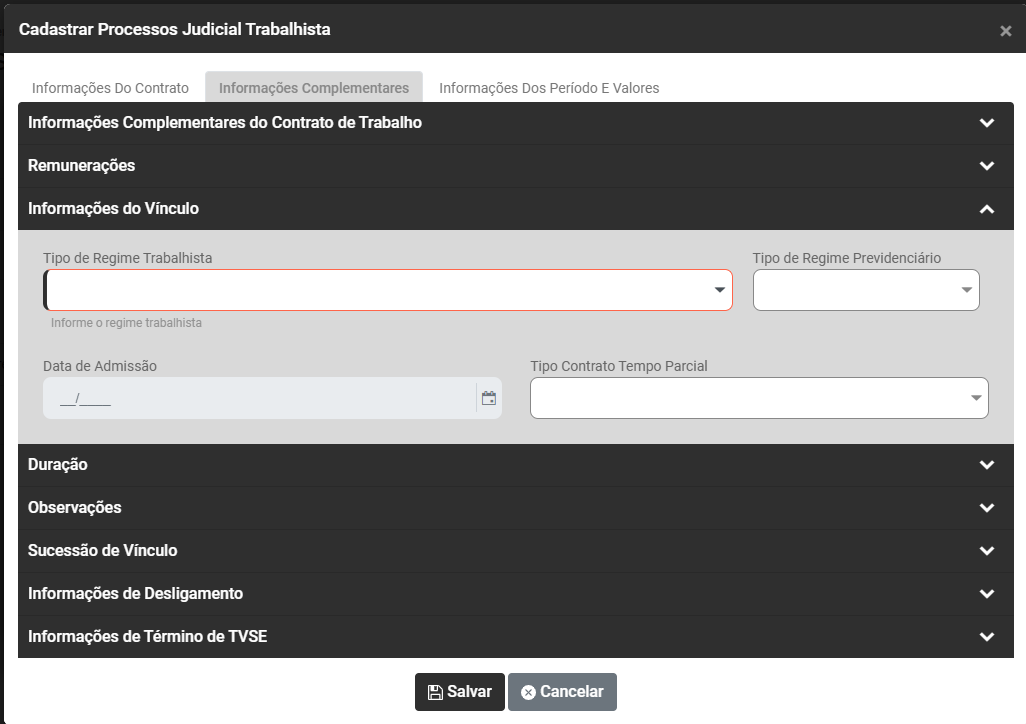Click the Cancelar button

pos(562,692)
